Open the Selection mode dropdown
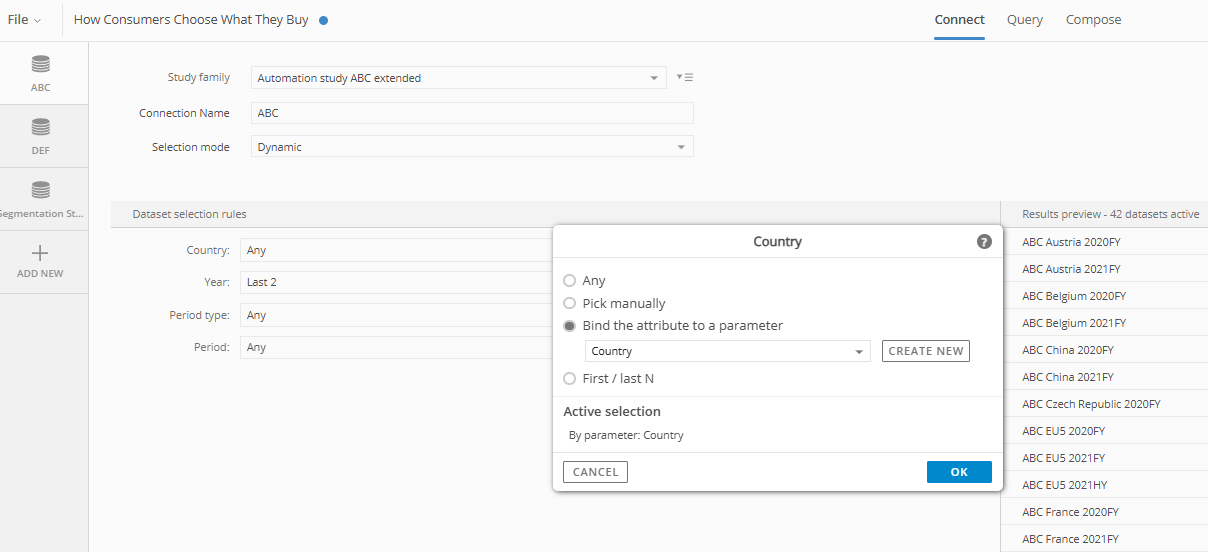1208x552 pixels. 681,147
